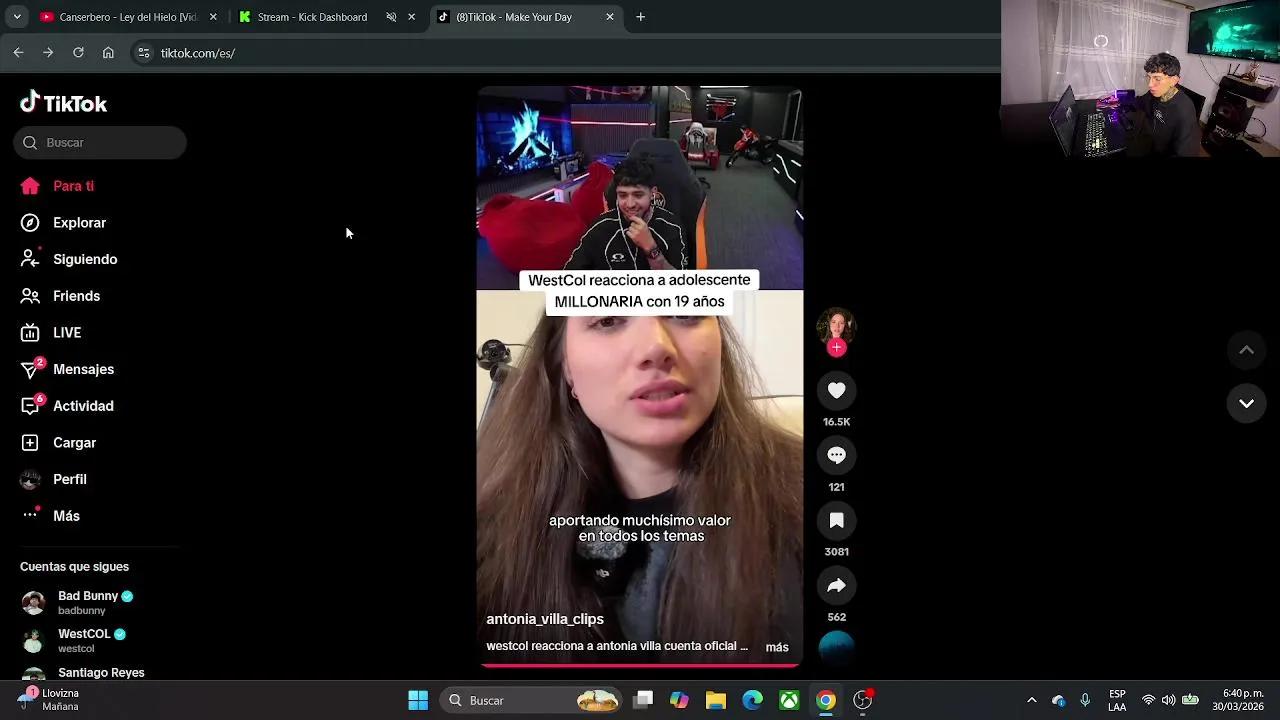
Task: Open Google Chrome on the taskbar
Action: pyautogui.click(x=826, y=700)
